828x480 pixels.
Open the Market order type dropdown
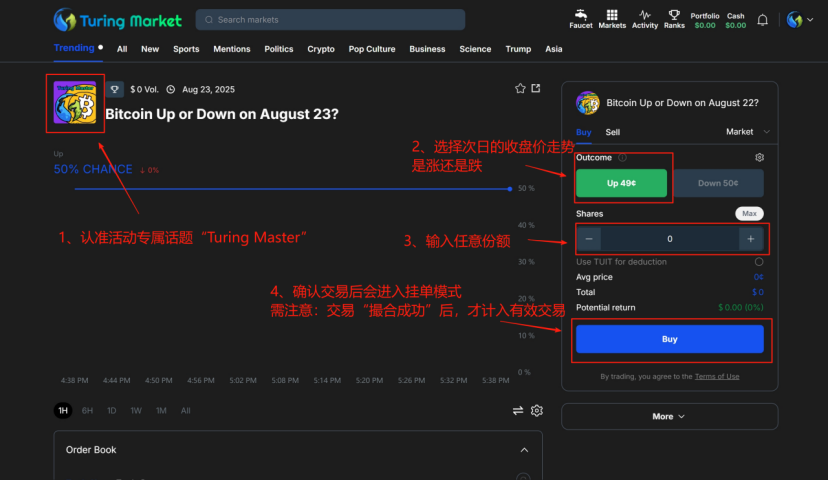pyautogui.click(x=747, y=132)
